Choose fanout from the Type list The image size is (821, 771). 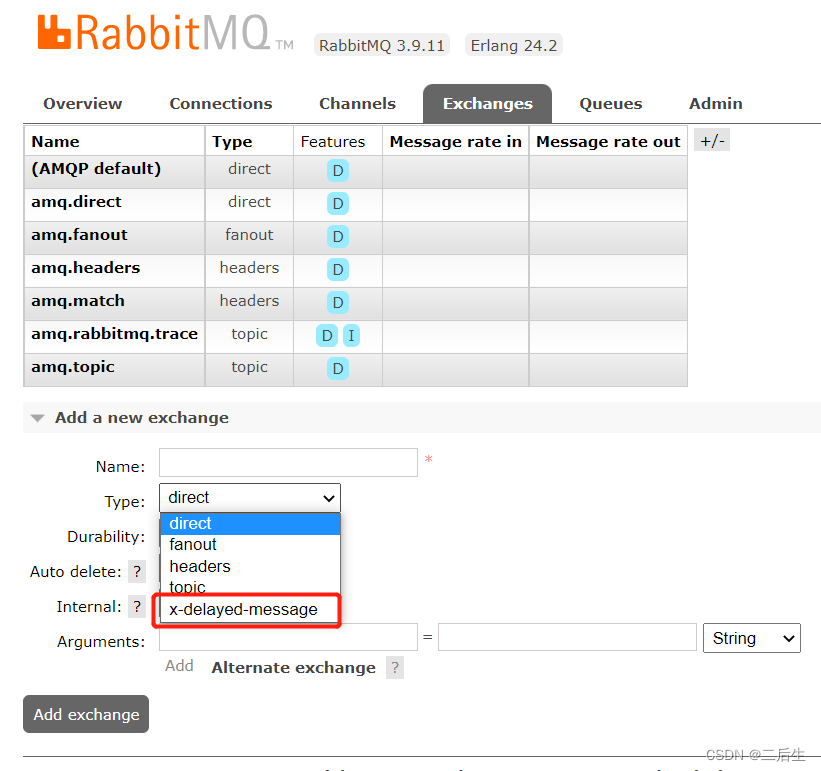(x=250, y=545)
